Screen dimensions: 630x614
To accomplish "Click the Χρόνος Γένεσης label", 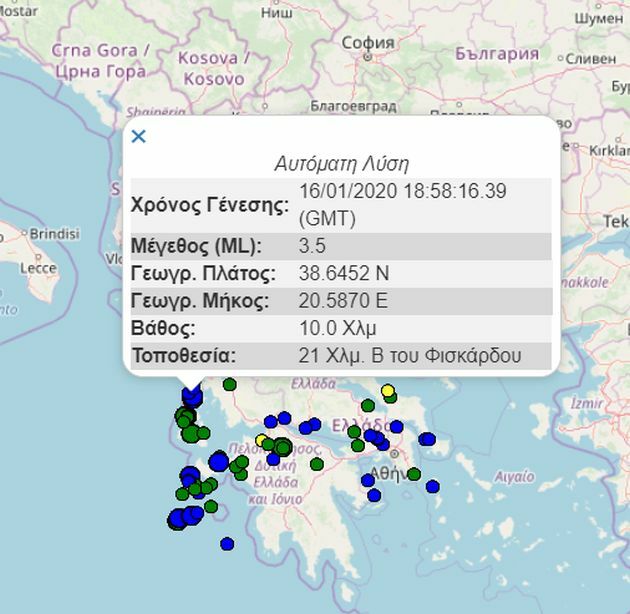I will 210,205.
